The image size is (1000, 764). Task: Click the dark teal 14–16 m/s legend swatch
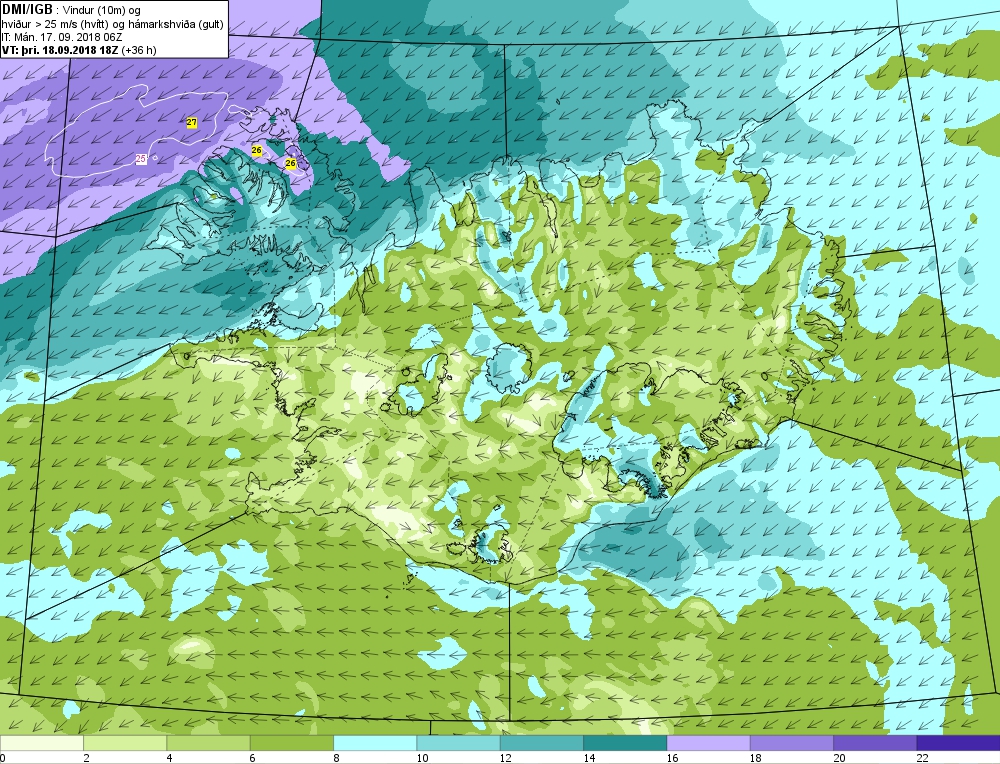point(625,743)
